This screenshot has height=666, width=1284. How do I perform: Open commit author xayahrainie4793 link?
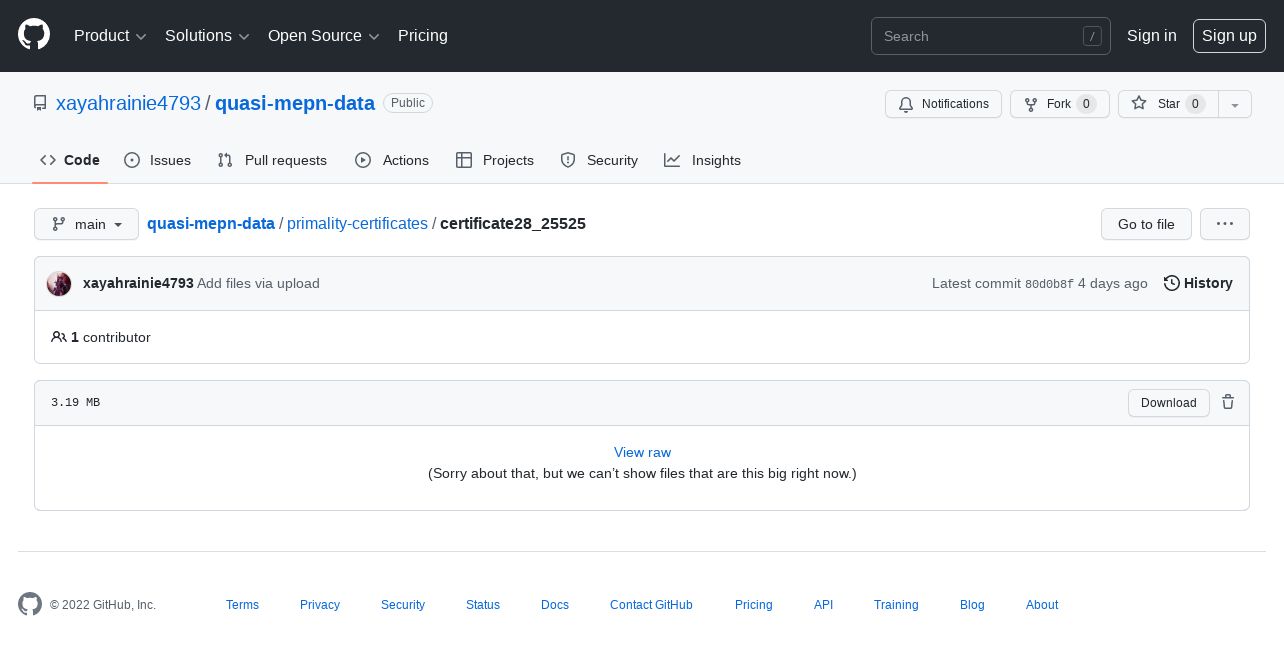coord(138,283)
